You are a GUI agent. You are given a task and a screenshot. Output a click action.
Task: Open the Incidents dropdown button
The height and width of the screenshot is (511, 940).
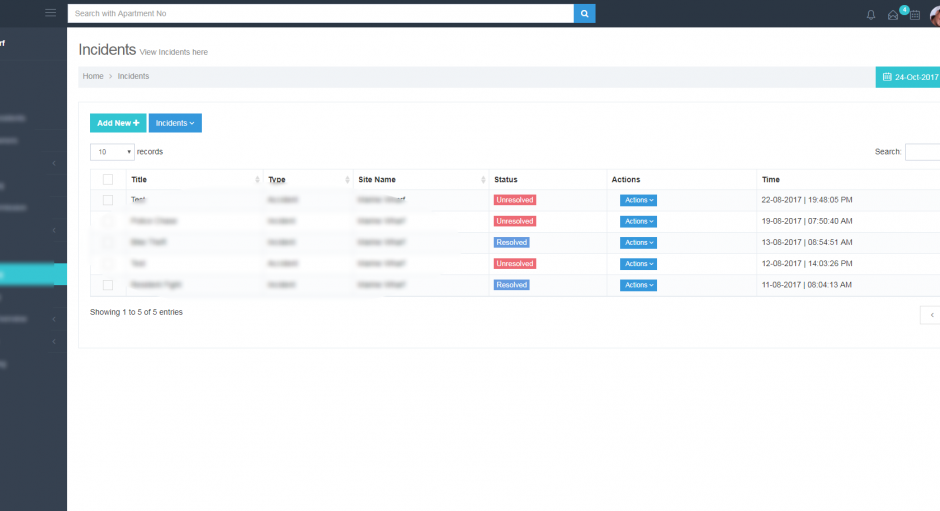[175, 123]
